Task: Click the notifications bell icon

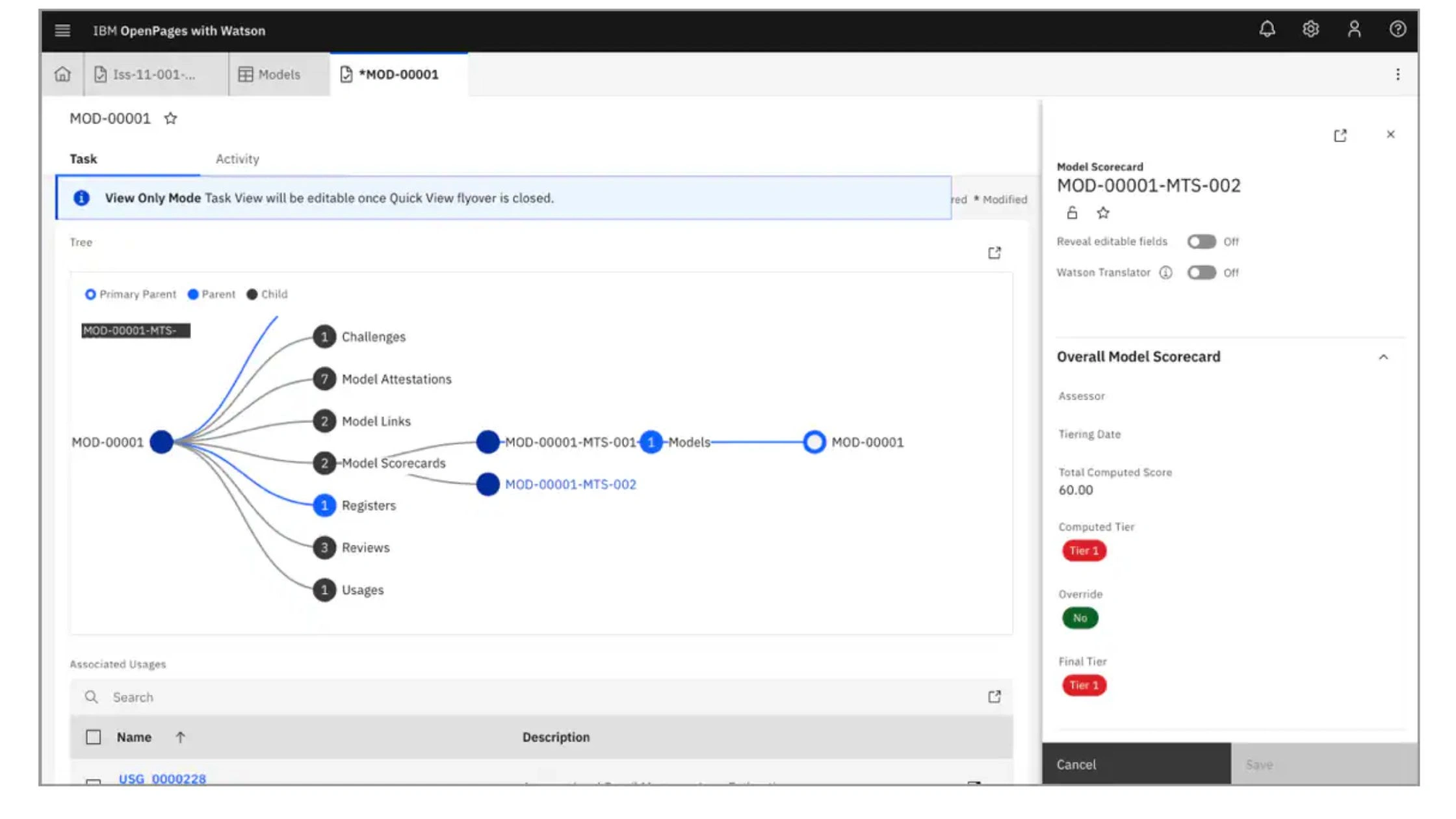Action: click(x=1267, y=29)
